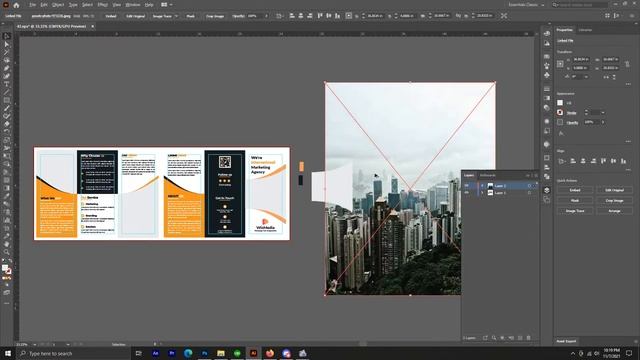Click Mask in Quick Actions

tap(575, 200)
